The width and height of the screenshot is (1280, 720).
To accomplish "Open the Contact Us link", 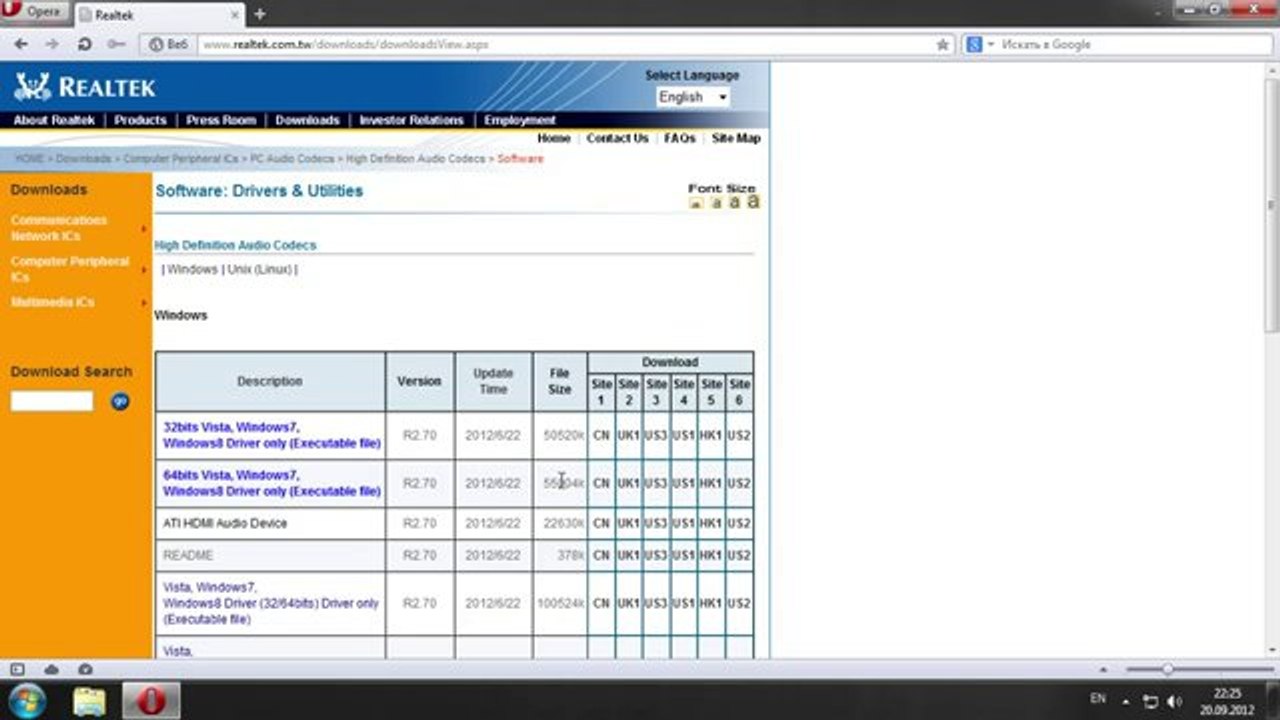I will click(617, 138).
